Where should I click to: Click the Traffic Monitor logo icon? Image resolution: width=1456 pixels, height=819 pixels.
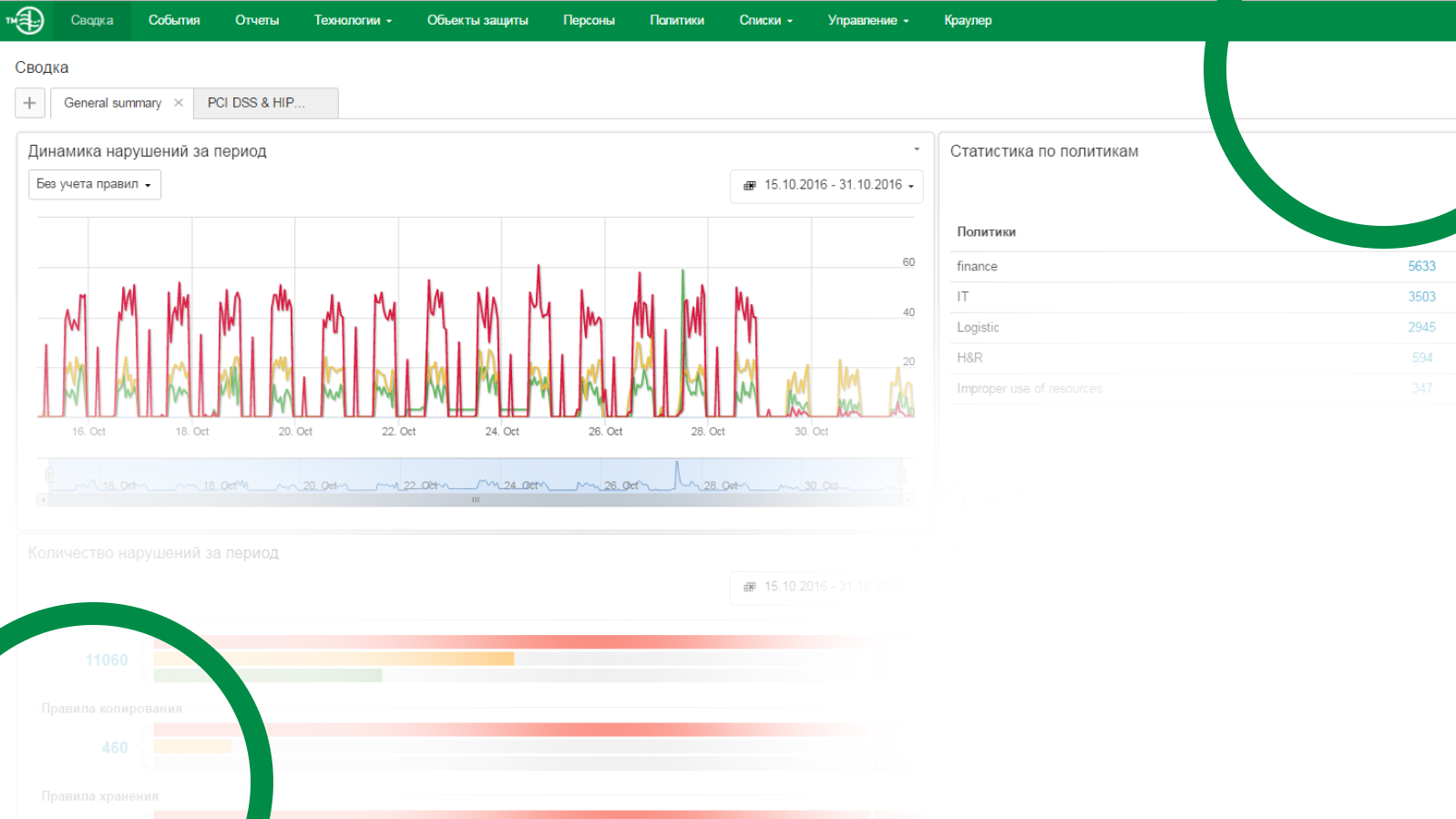(x=26, y=20)
